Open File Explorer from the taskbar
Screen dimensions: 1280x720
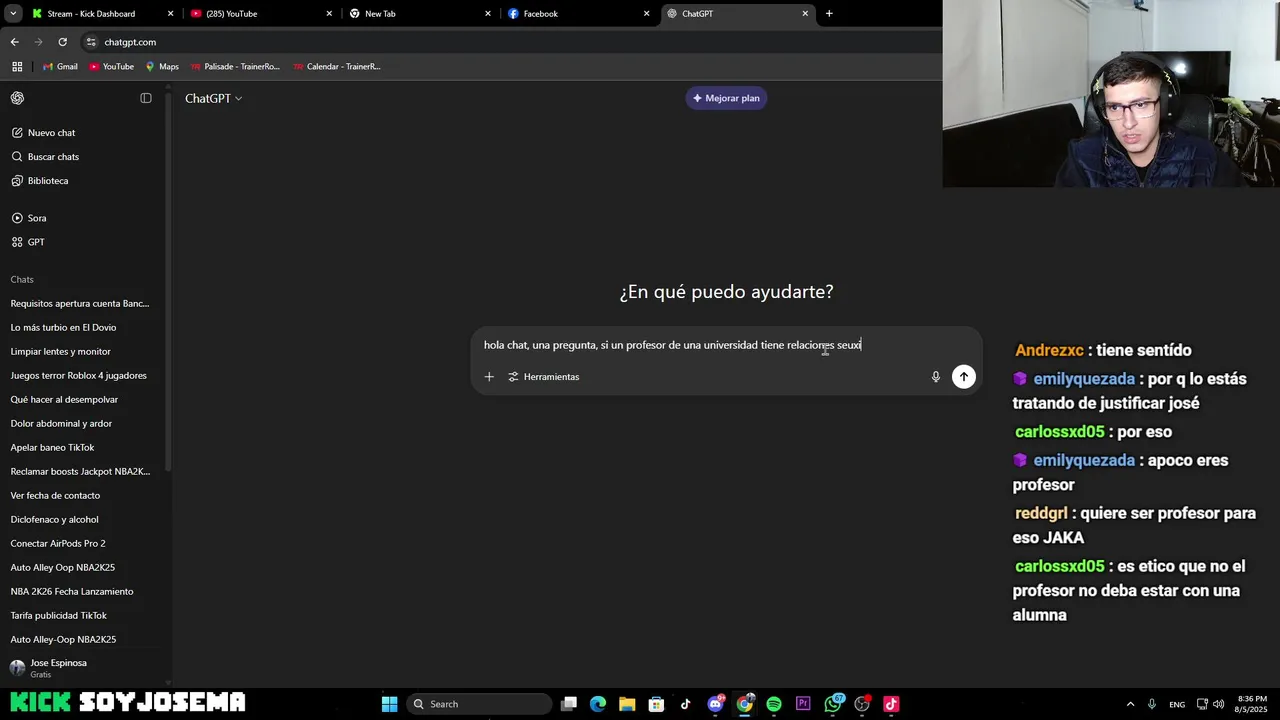(627, 704)
